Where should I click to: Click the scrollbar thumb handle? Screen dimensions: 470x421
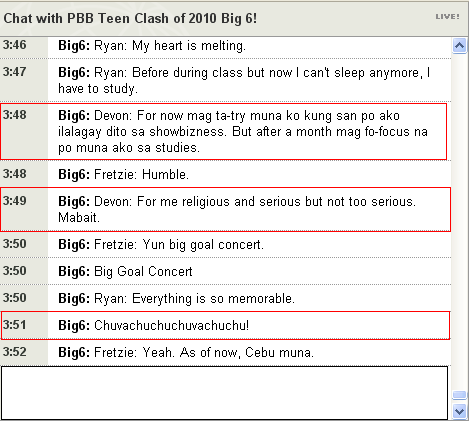coord(460,395)
